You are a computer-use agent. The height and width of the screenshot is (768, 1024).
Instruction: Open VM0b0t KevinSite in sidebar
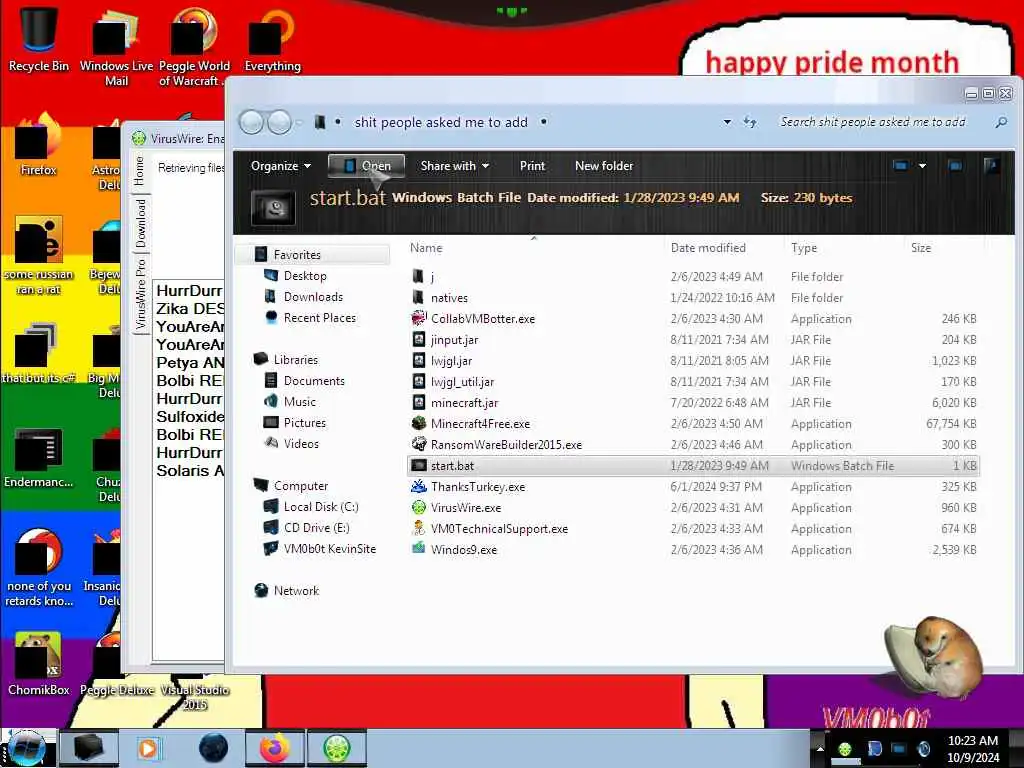(x=329, y=549)
